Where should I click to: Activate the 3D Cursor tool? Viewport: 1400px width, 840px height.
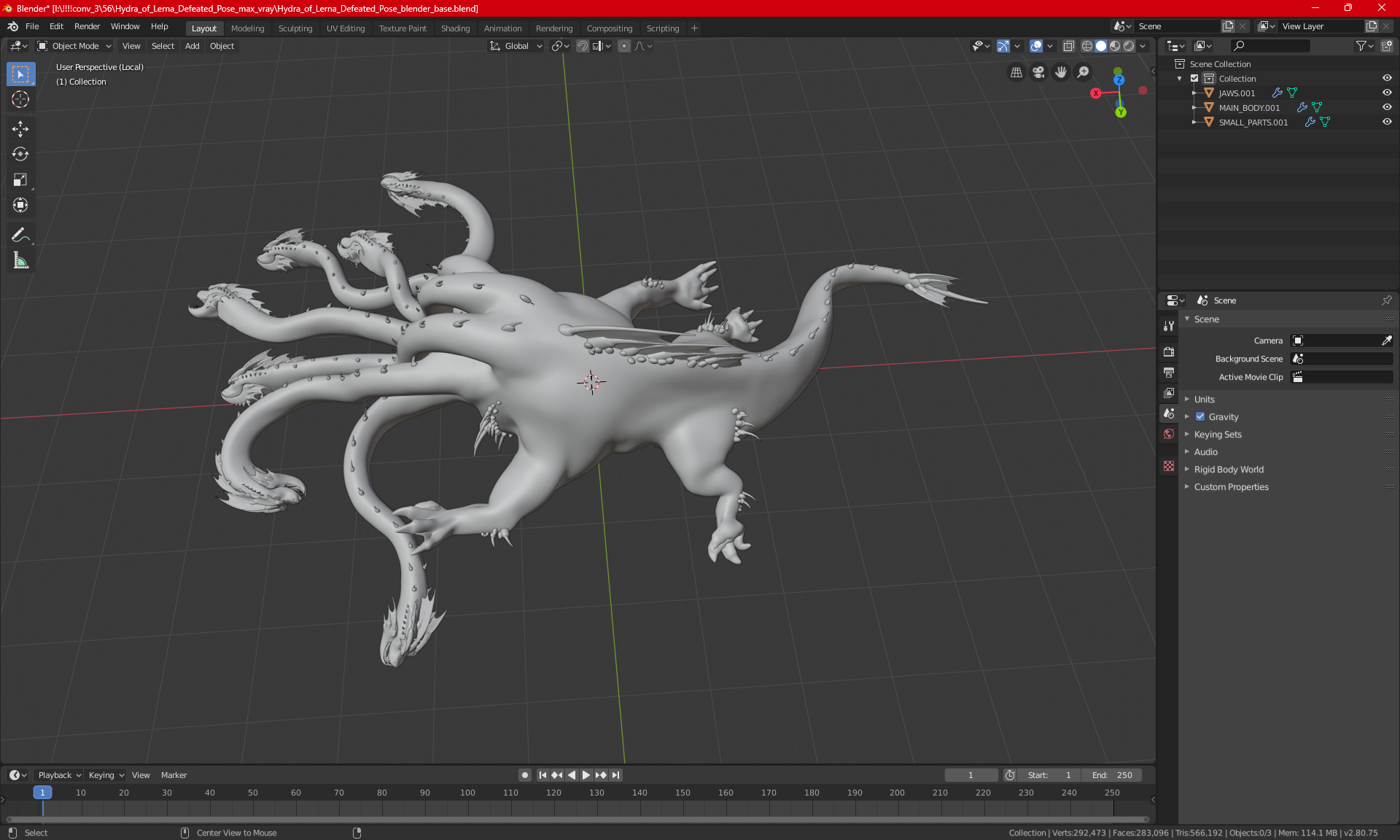click(20, 99)
